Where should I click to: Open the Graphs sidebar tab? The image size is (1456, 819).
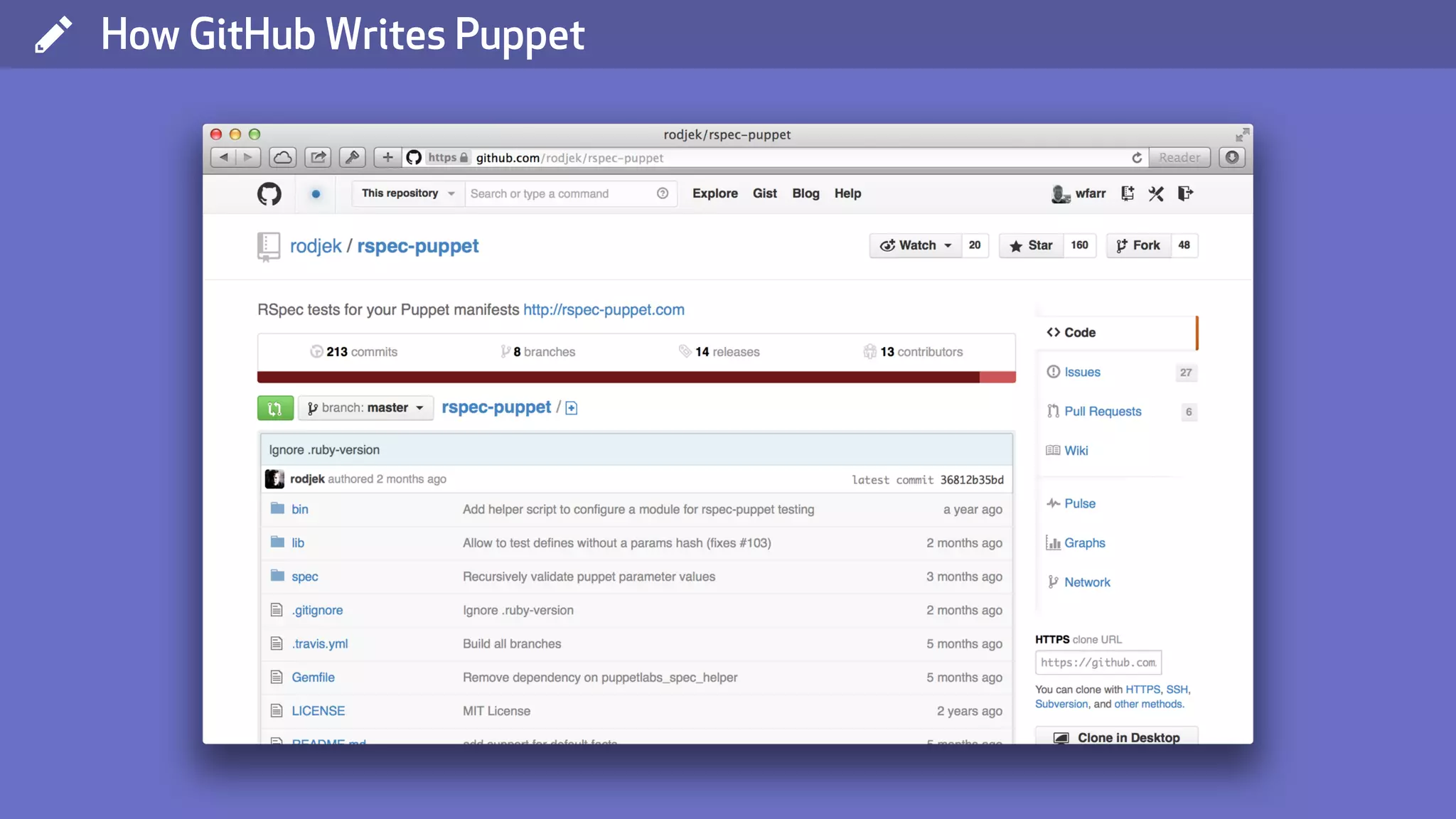(x=1084, y=543)
